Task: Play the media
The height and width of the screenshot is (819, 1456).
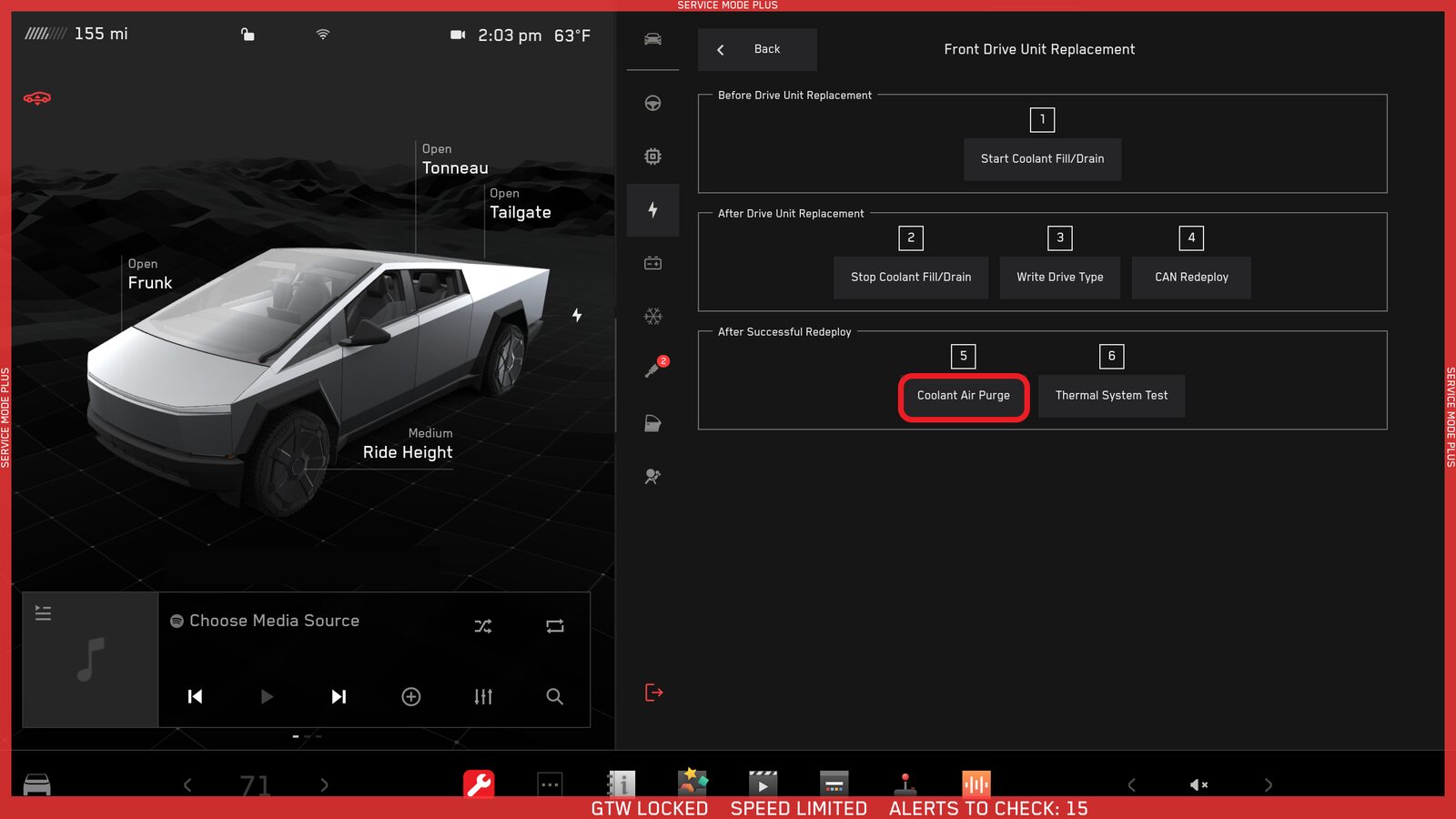Action: (267, 696)
